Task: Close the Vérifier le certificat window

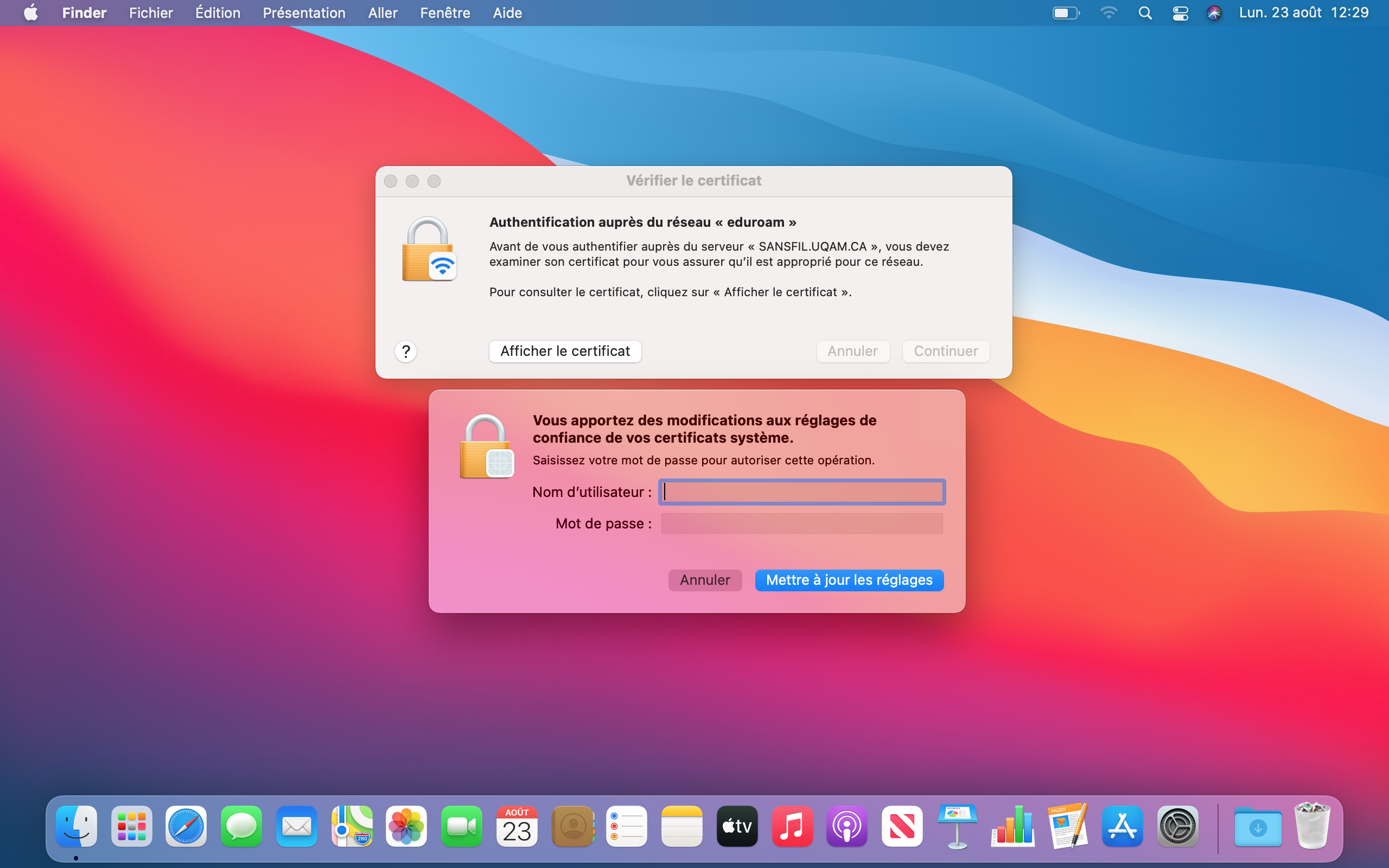Action: click(x=391, y=181)
